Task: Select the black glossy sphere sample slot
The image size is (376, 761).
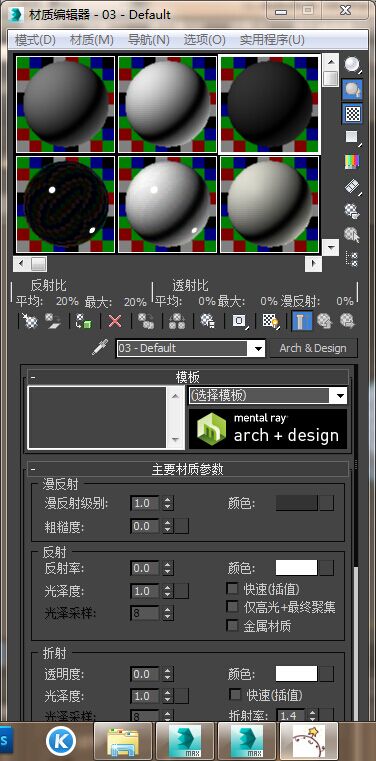Action: click(65, 204)
